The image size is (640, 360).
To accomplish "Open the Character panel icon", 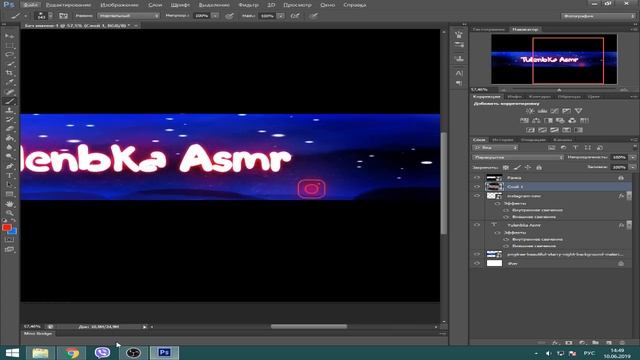I will (459, 73).
